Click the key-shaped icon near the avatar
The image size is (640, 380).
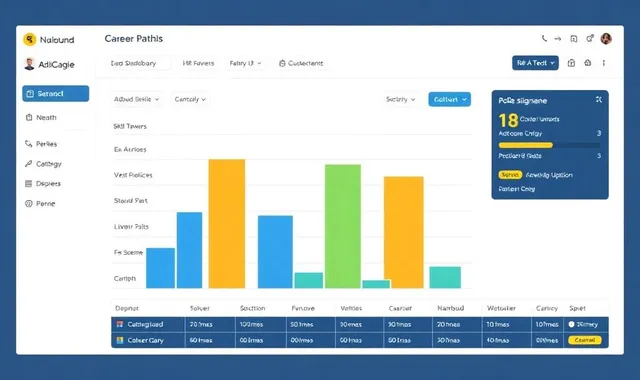click(590, 38)
